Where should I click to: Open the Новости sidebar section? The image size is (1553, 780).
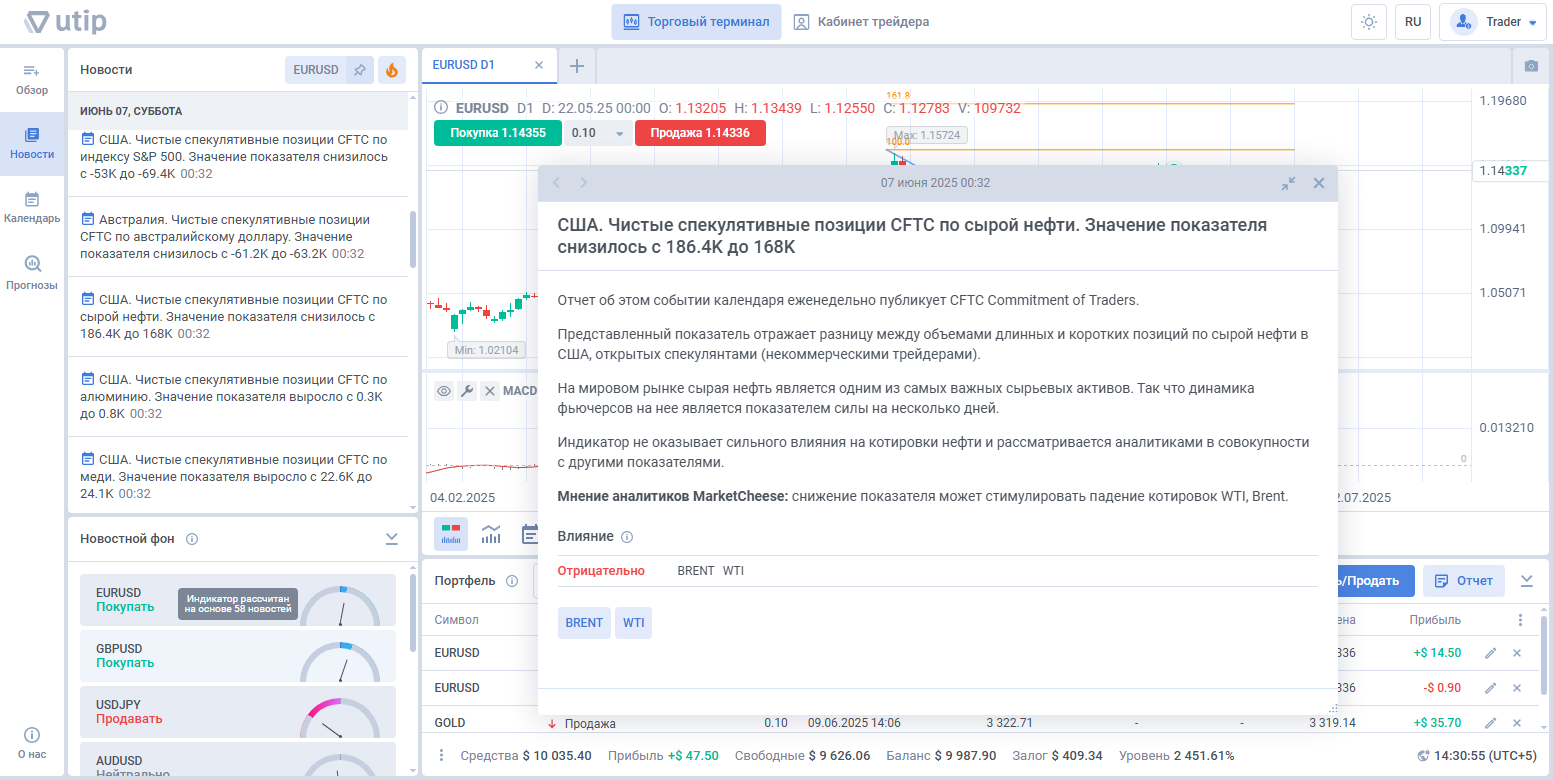point(32,144)
